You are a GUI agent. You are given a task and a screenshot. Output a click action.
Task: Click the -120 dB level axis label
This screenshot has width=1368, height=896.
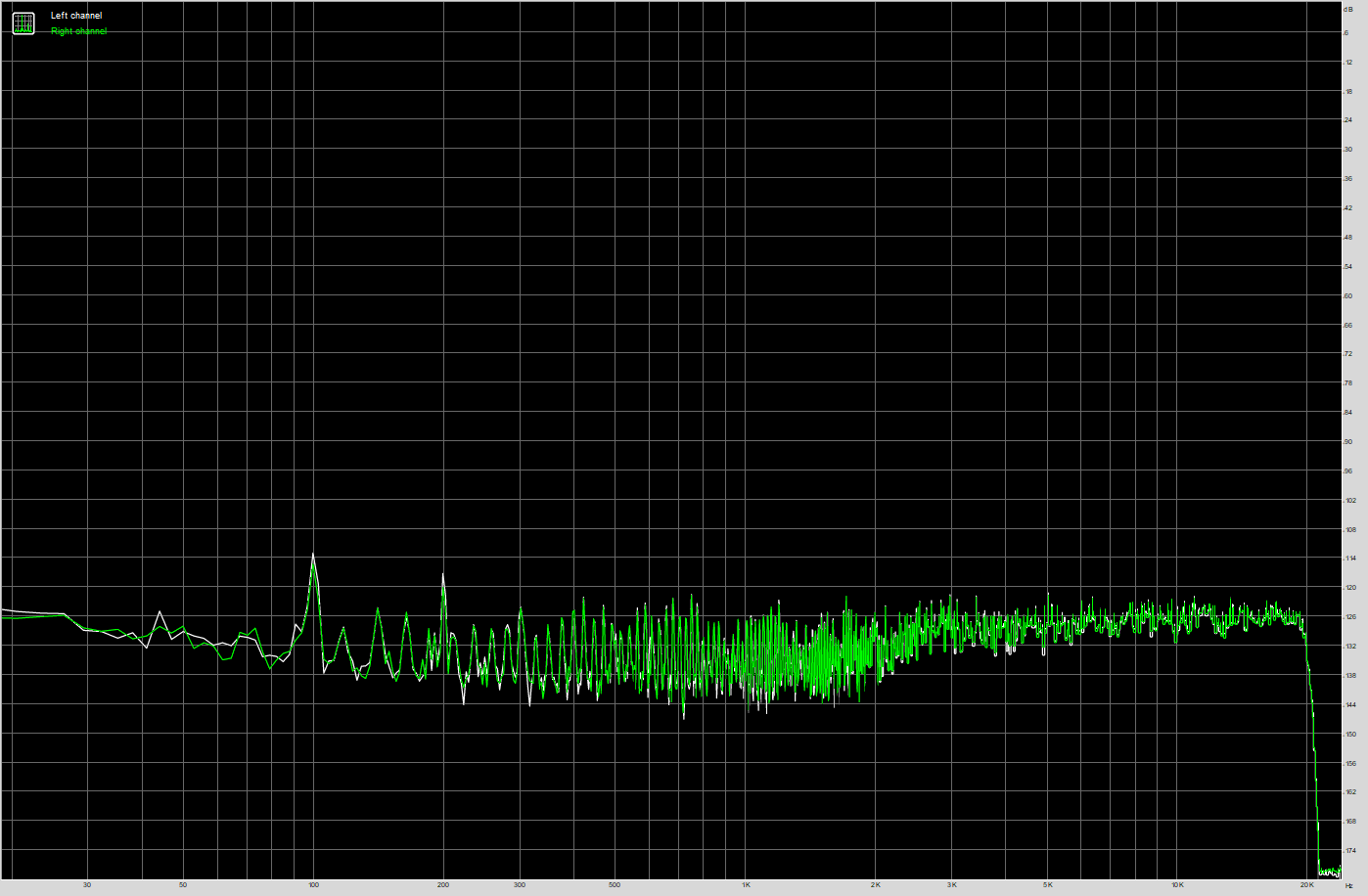click(1350, 588)
